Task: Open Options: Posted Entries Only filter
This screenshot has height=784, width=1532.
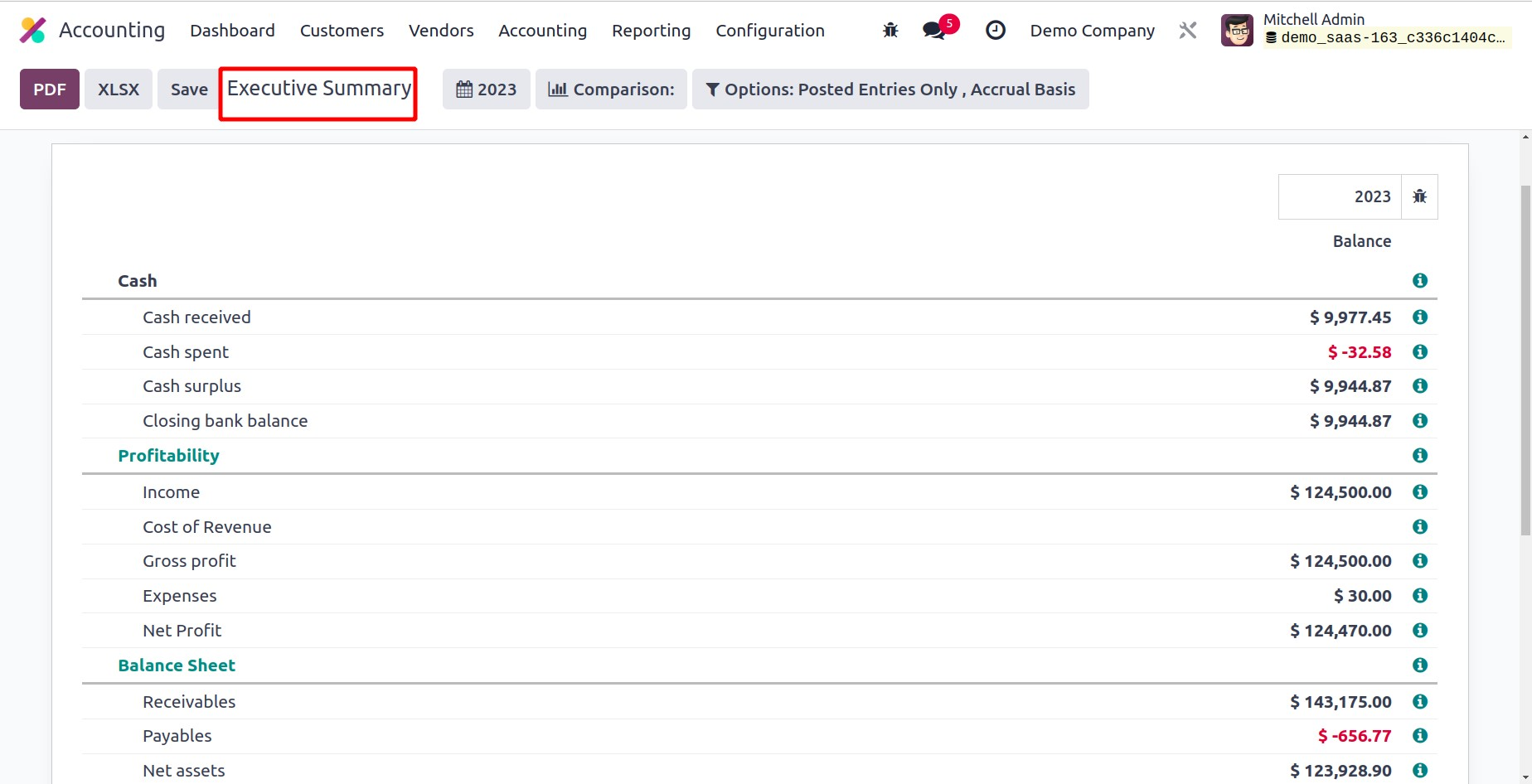Action: (x=890, y=90)
